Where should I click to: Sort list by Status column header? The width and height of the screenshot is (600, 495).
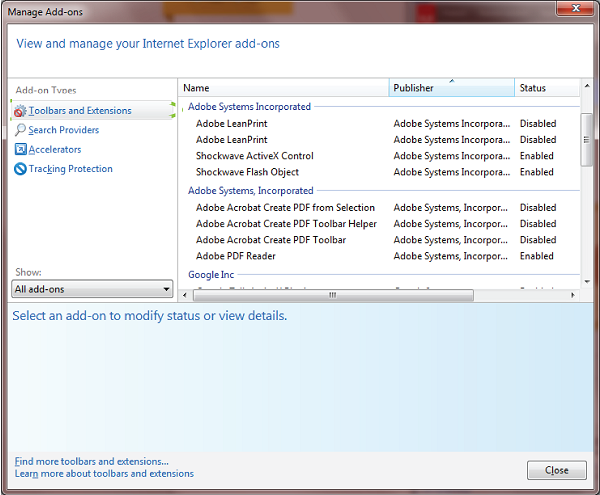tap(547, 88)
